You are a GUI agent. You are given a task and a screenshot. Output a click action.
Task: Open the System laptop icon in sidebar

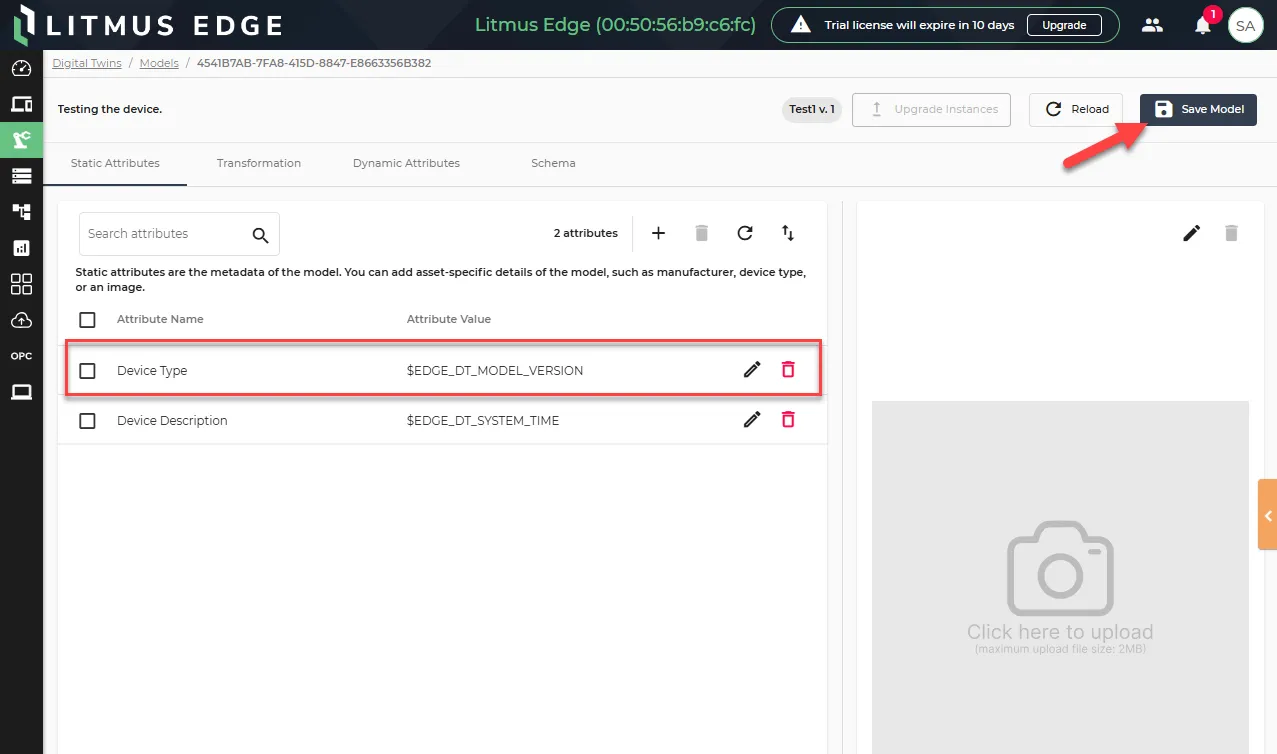21,392
